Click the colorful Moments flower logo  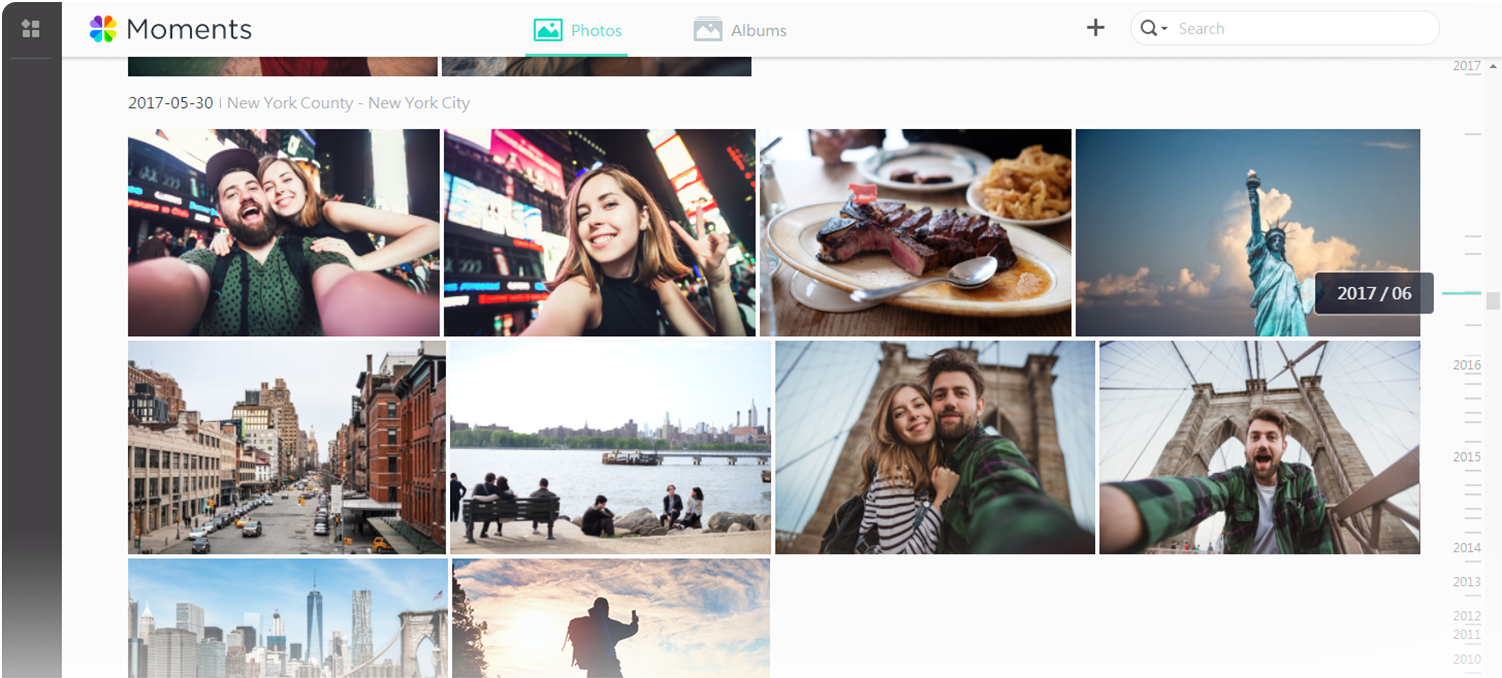tap(103, 28)
